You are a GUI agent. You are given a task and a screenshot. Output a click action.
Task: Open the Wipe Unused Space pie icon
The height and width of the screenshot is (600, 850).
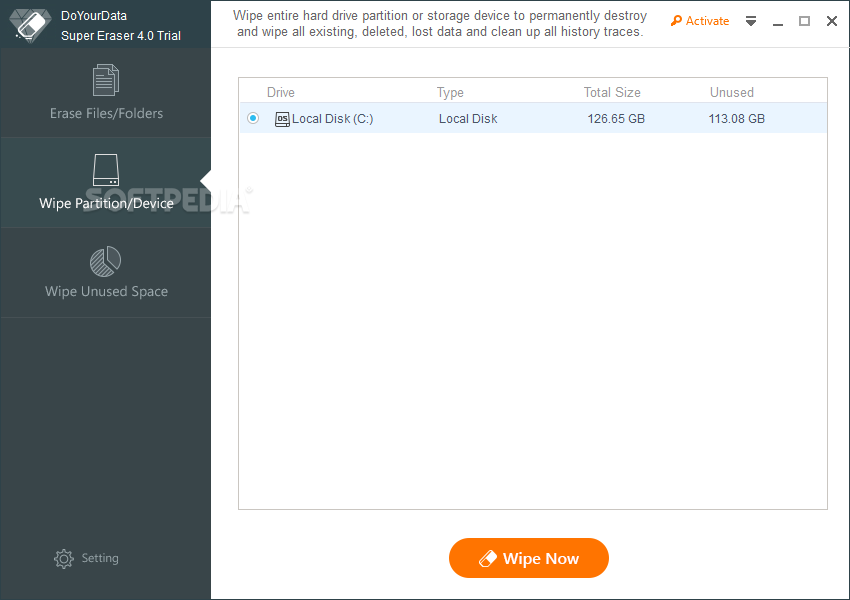tap(106, 261)
